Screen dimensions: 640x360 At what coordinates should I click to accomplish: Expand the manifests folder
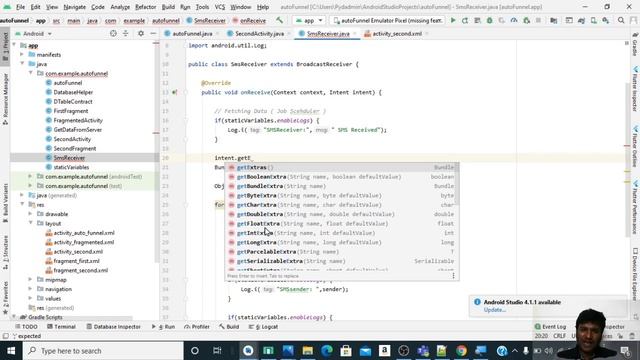click(x=22, y=54)
